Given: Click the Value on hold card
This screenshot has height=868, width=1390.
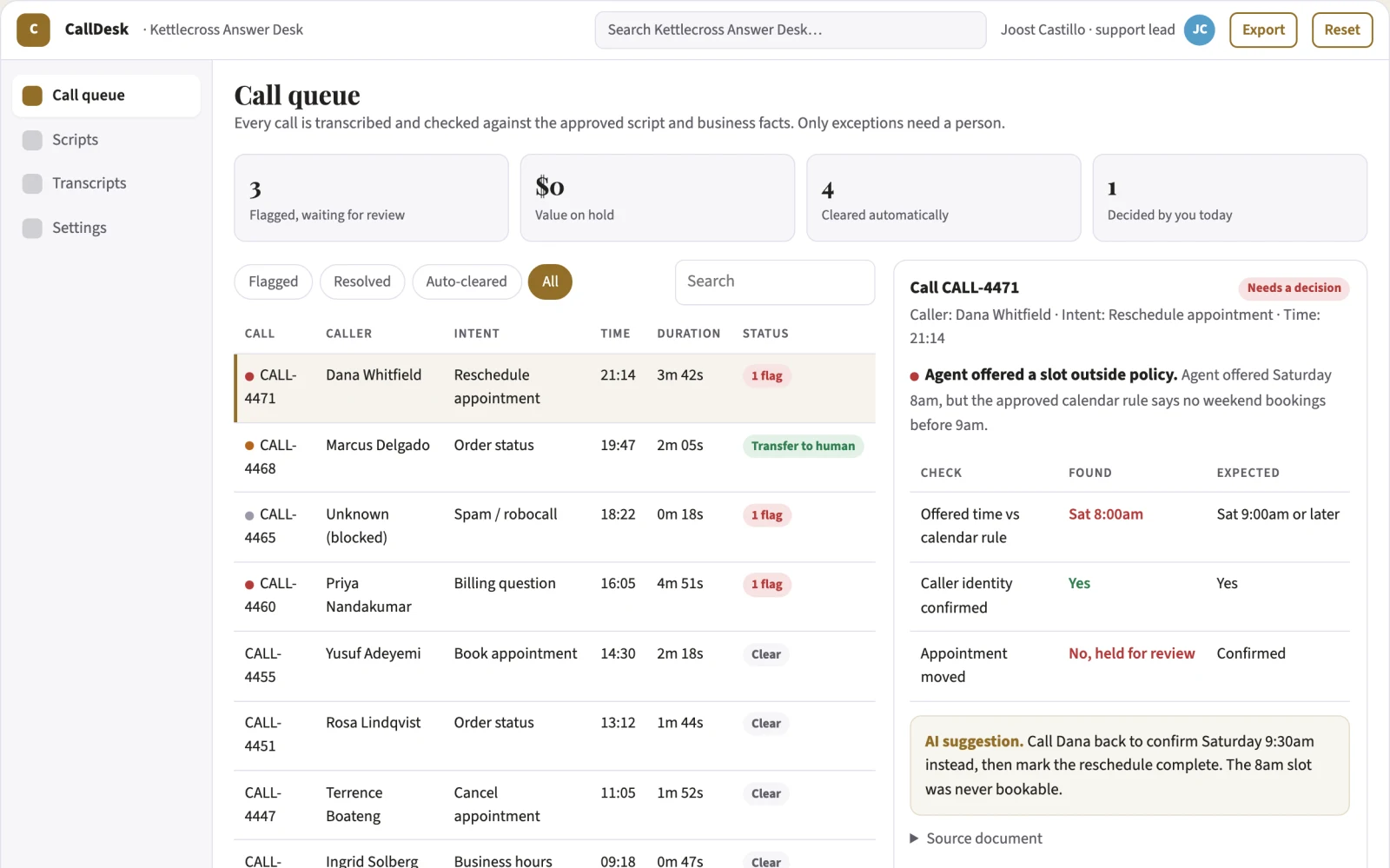Looking at the screenshot, I should coord(658,198).
